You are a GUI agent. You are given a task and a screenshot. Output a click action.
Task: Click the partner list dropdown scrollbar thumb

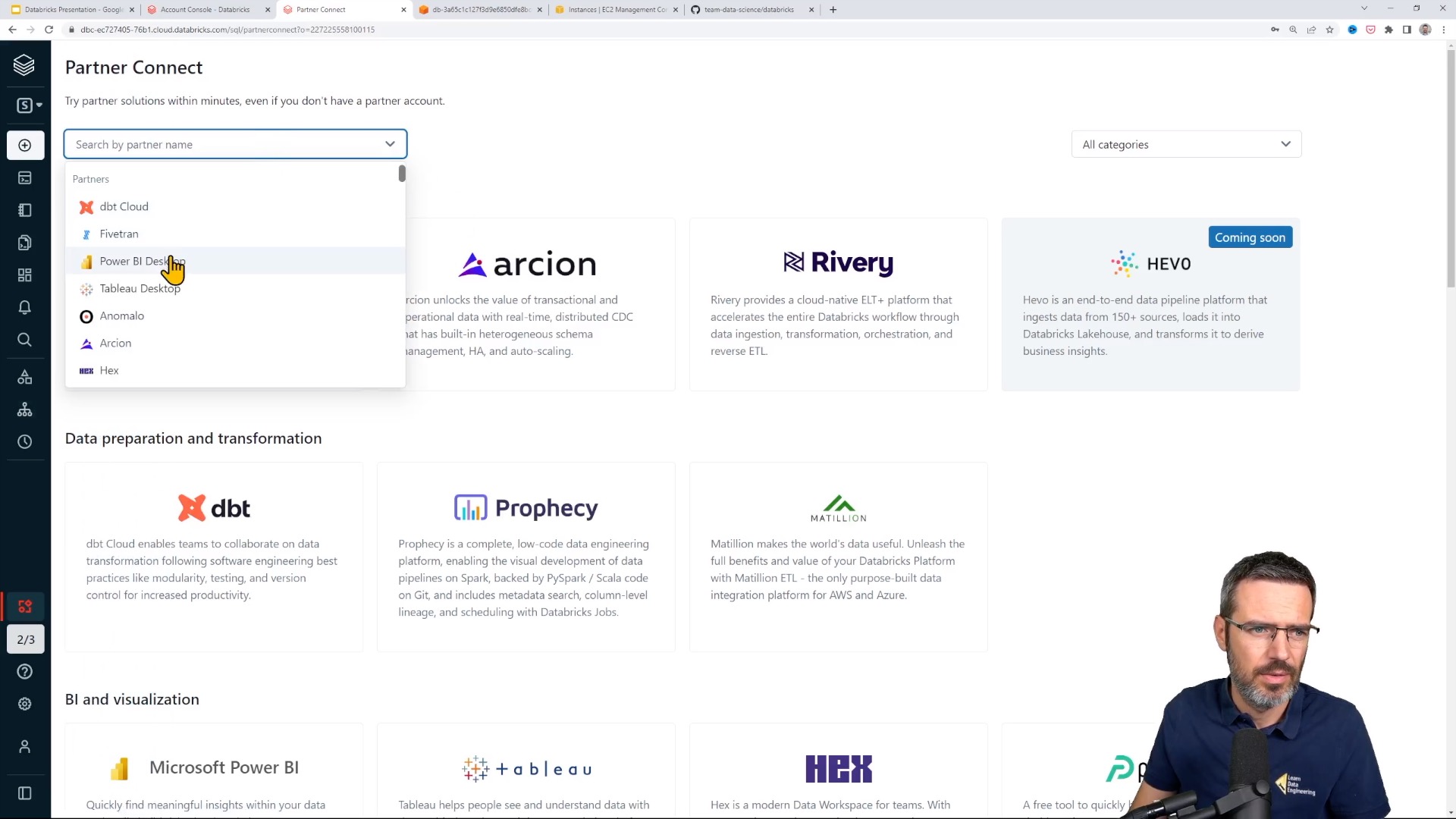tap(402, 174)
